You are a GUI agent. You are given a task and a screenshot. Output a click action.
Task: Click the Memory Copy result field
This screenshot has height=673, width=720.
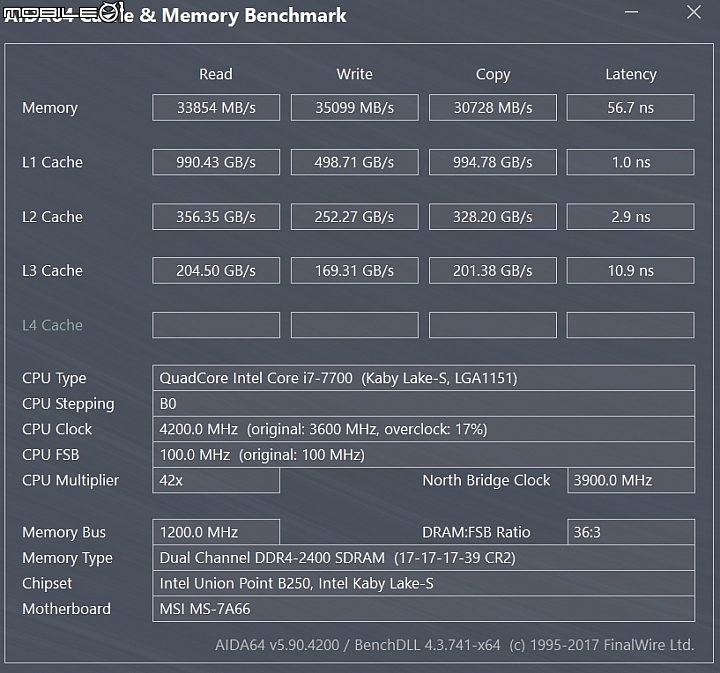coord(493,108)
